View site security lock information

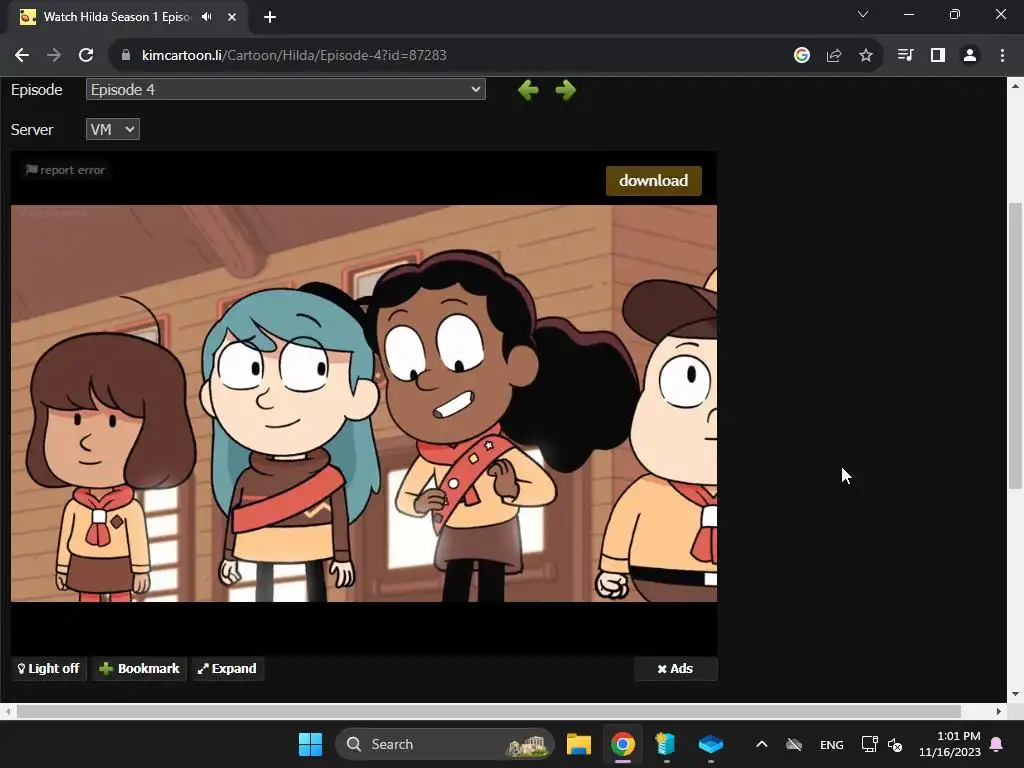[126, 56]
